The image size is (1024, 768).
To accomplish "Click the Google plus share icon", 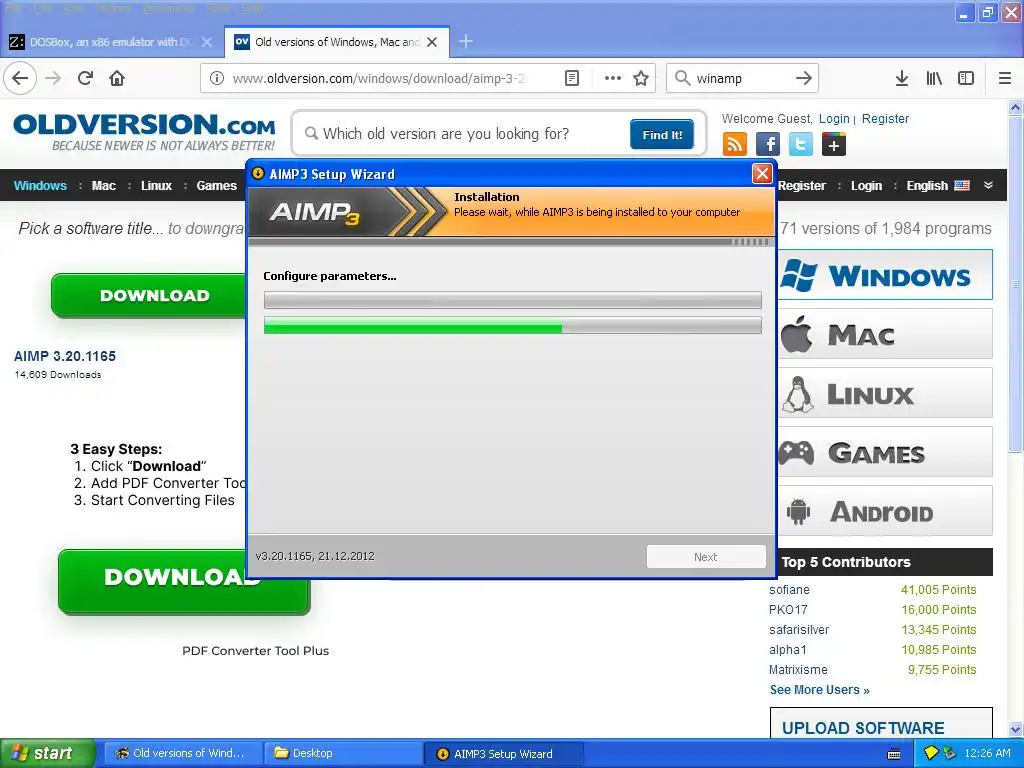I will pyautogui.click(x=833, y=144).
